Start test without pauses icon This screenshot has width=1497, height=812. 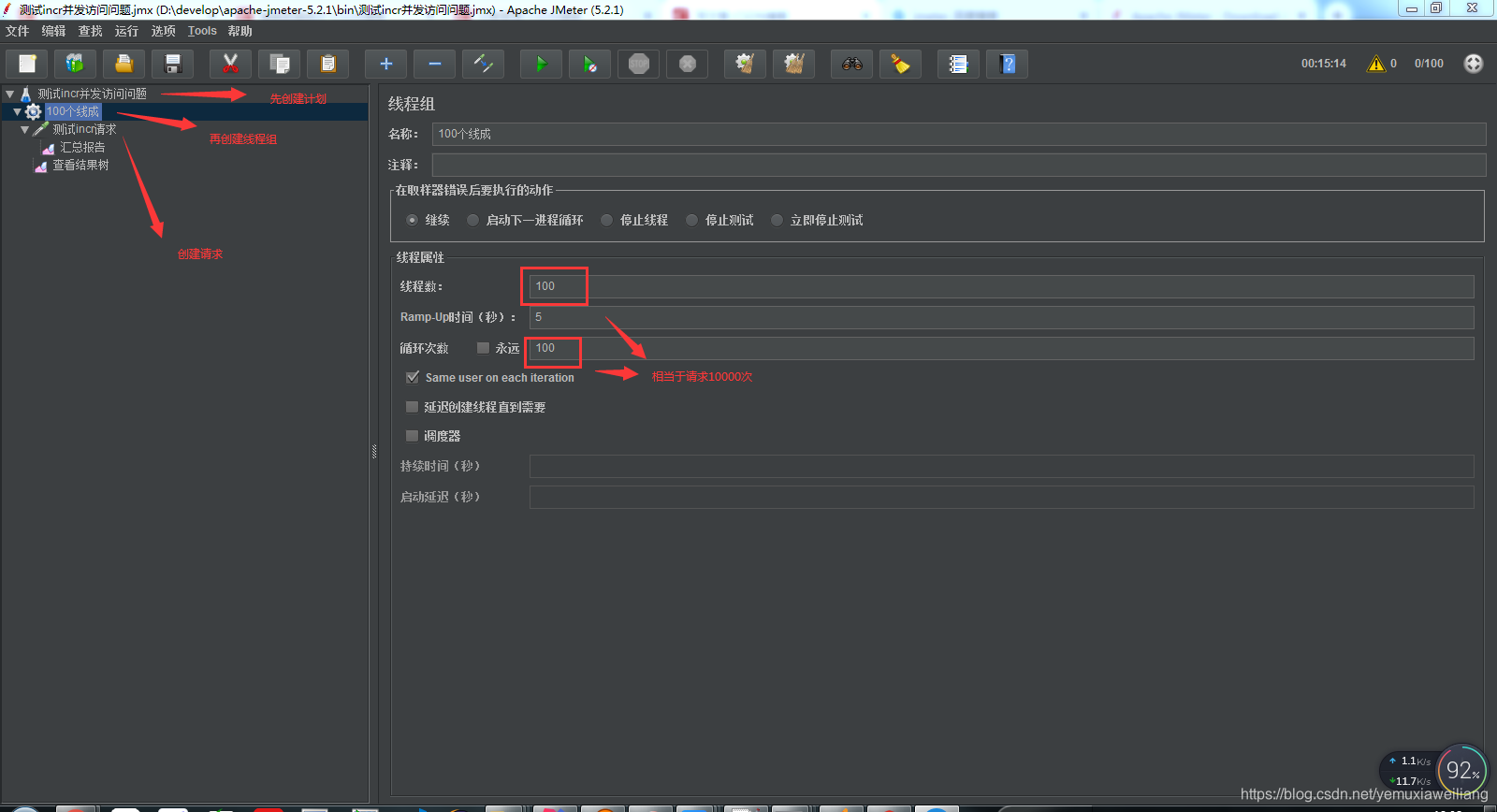click(x=589, y=64)
